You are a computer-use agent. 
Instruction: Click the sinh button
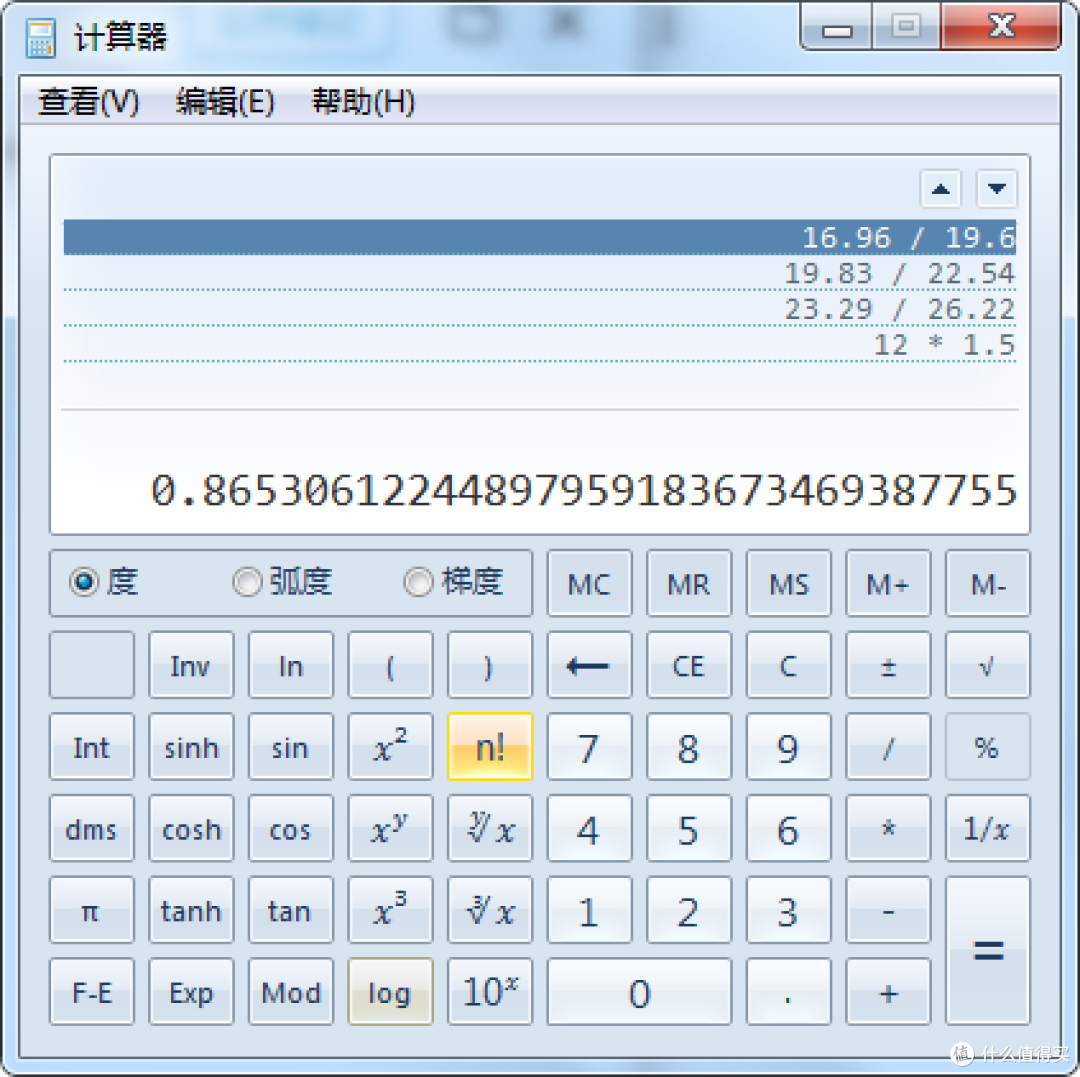[191, 746]
